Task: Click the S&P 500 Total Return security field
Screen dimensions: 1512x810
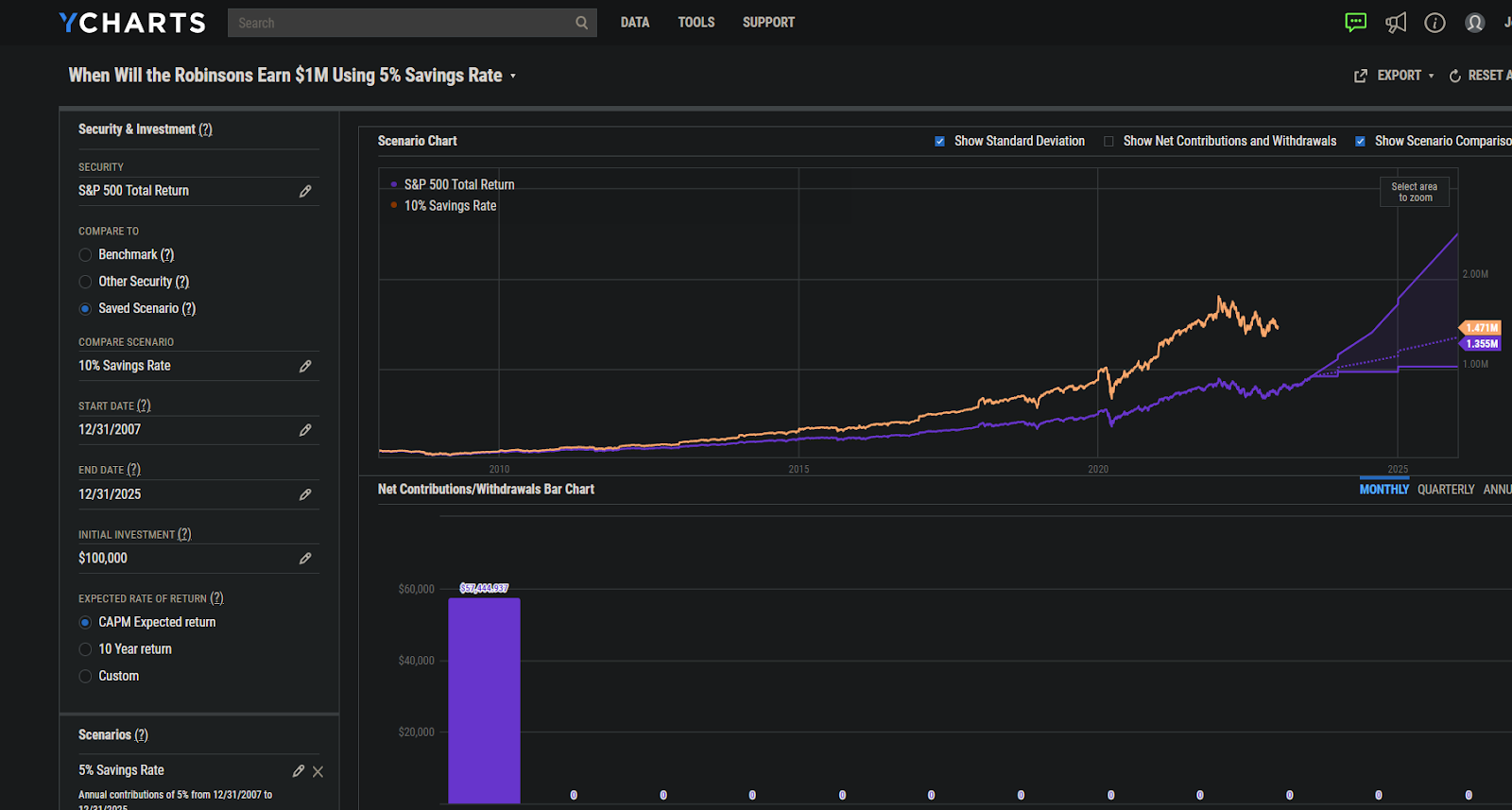Action: pos(198,191)
